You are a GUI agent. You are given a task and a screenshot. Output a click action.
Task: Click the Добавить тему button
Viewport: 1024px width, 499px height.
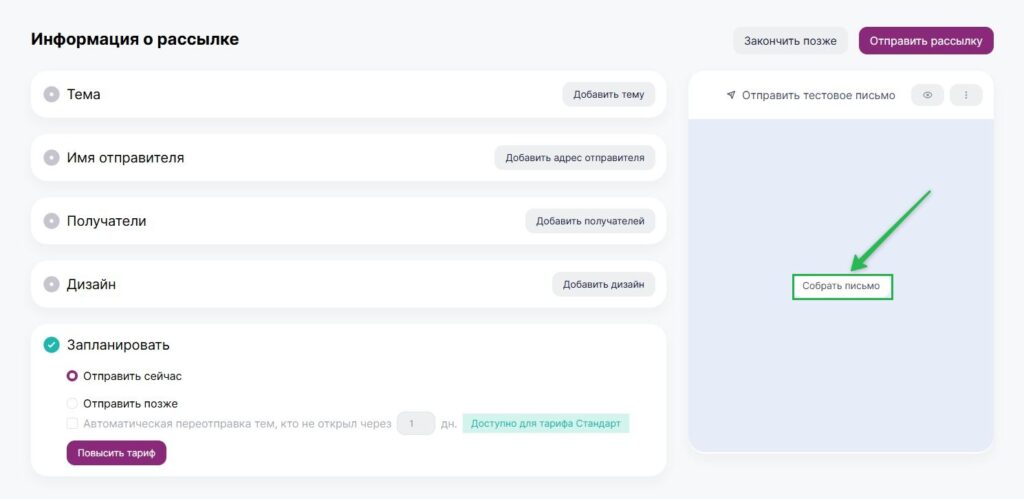tap(609, 95)
